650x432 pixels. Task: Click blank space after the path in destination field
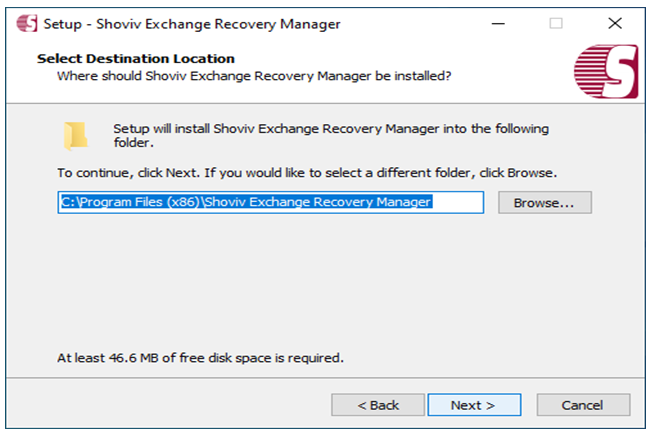coord(457,202)
